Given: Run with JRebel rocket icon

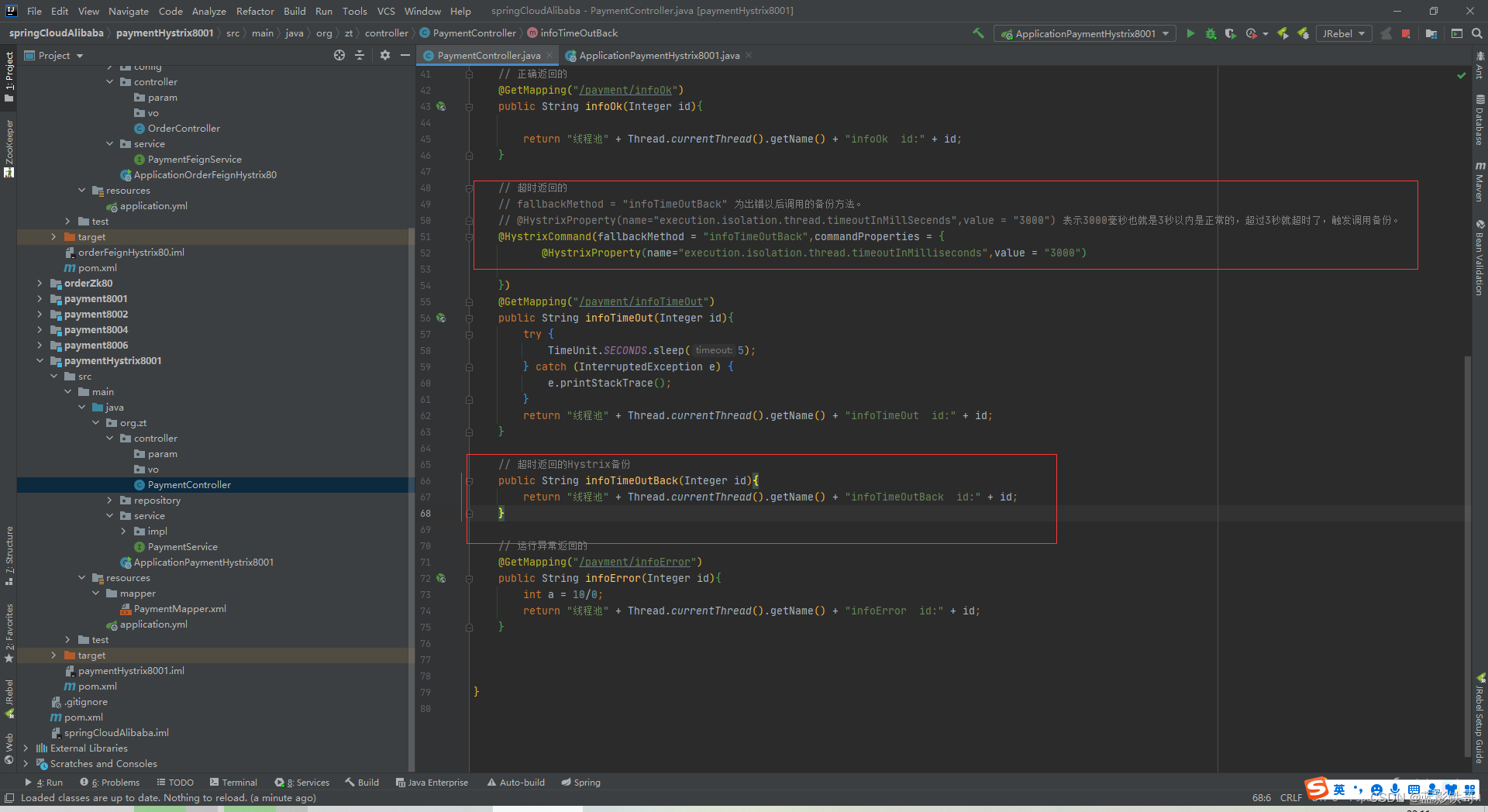Looking at the screenshot, I should pos(1283,33).
